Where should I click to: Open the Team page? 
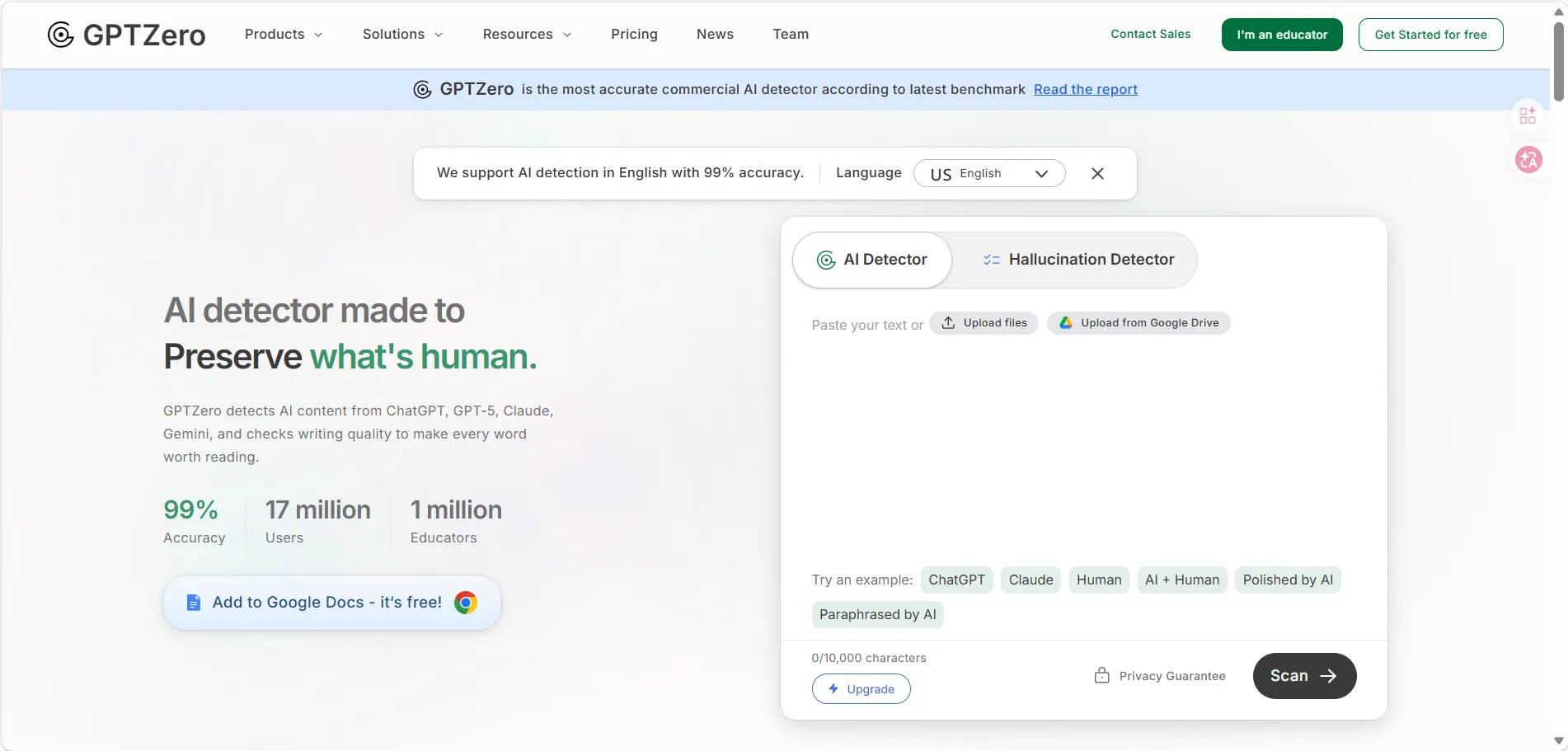pyautogui.click(x=791, y=34)
